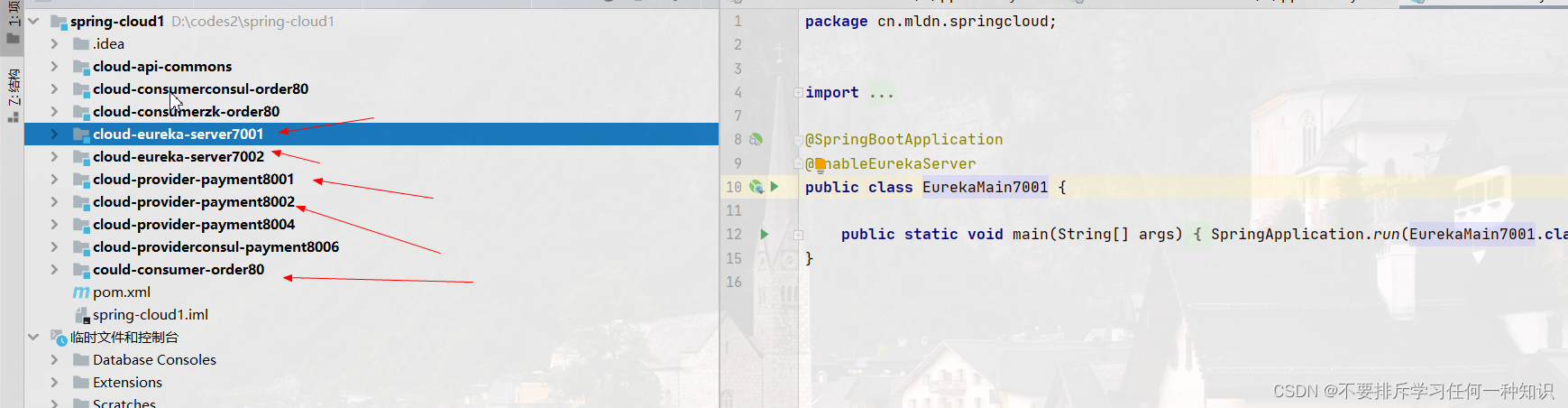Select the .idea folder

(108, 43)
